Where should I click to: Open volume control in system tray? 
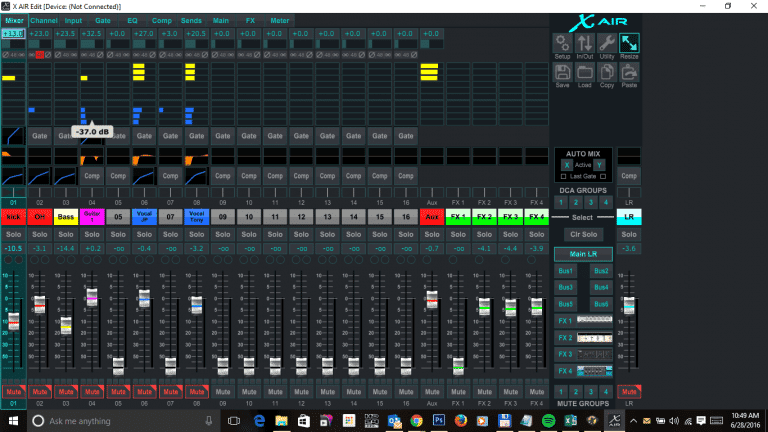point(674,421)
